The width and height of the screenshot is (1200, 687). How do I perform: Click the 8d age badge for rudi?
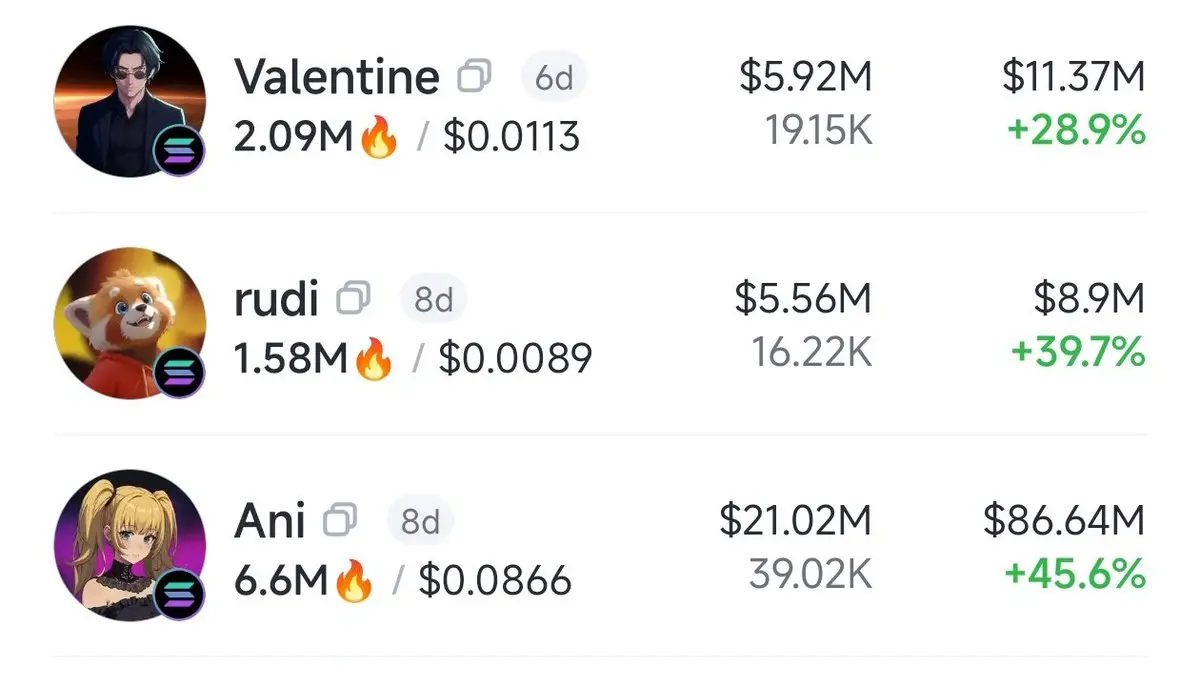[x=433, y=299]
